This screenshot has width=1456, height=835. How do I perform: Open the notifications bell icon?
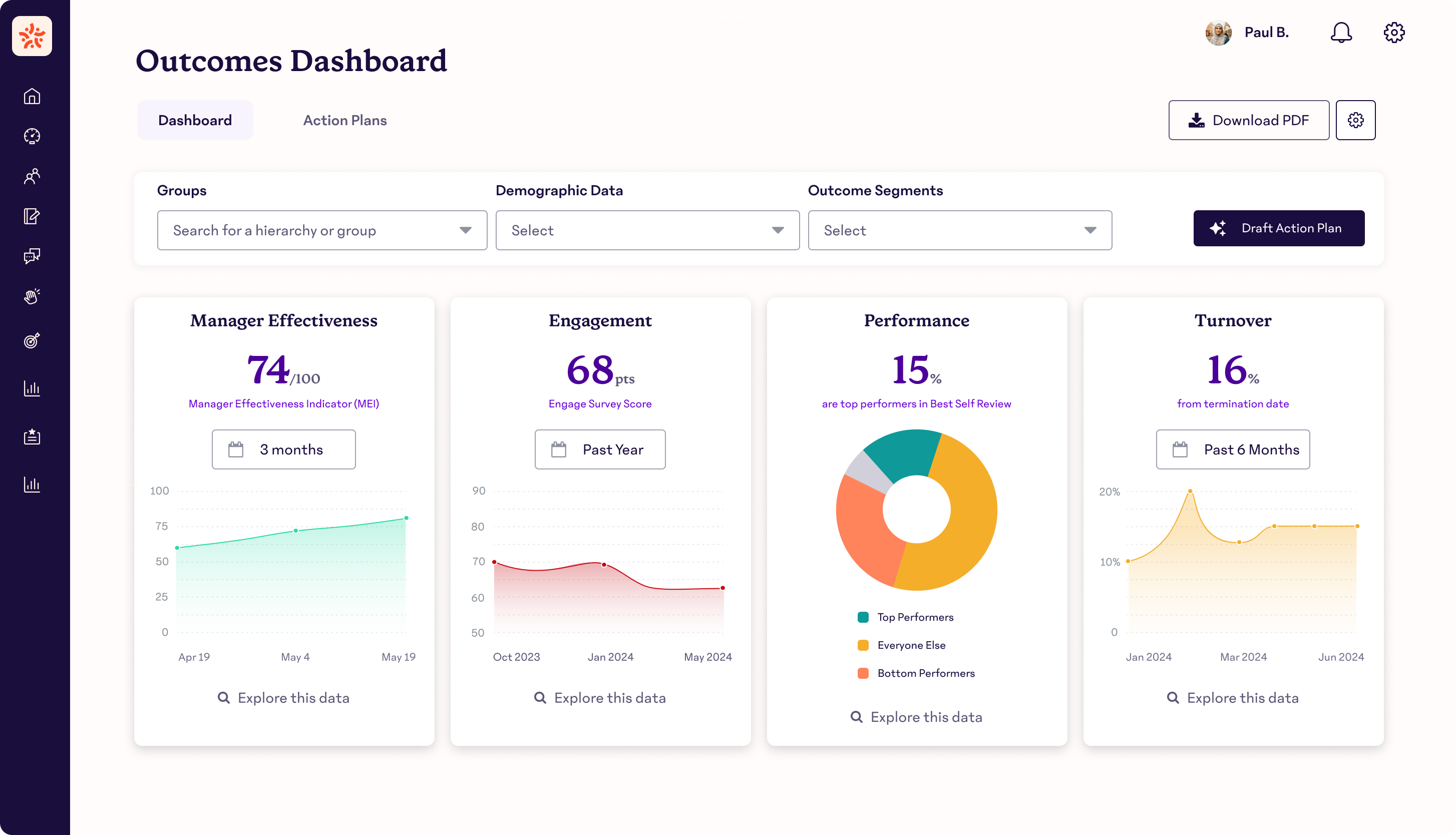pyautogui.click(x=1341, y=33)
